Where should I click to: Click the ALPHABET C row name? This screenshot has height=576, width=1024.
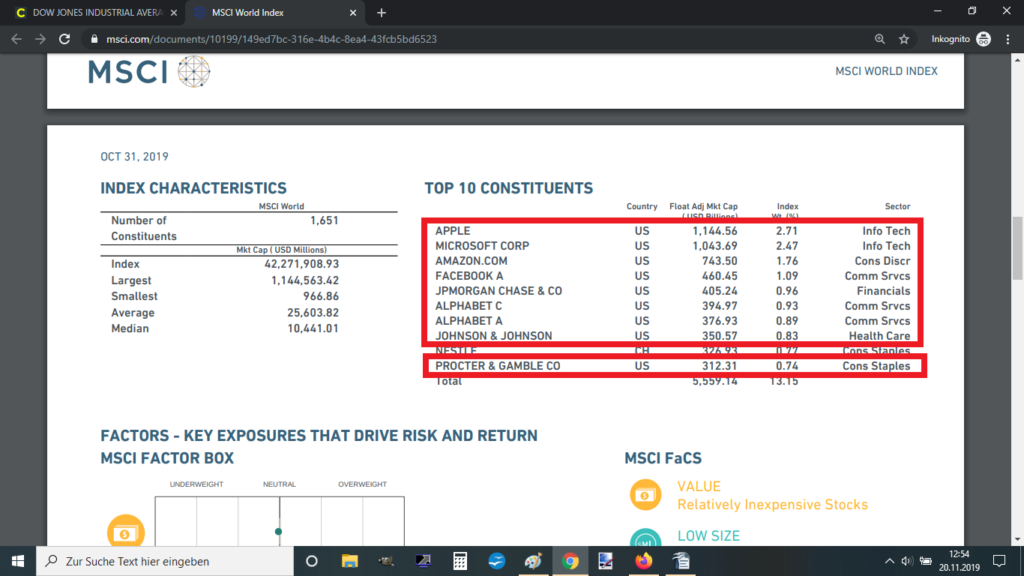point(469,306)
